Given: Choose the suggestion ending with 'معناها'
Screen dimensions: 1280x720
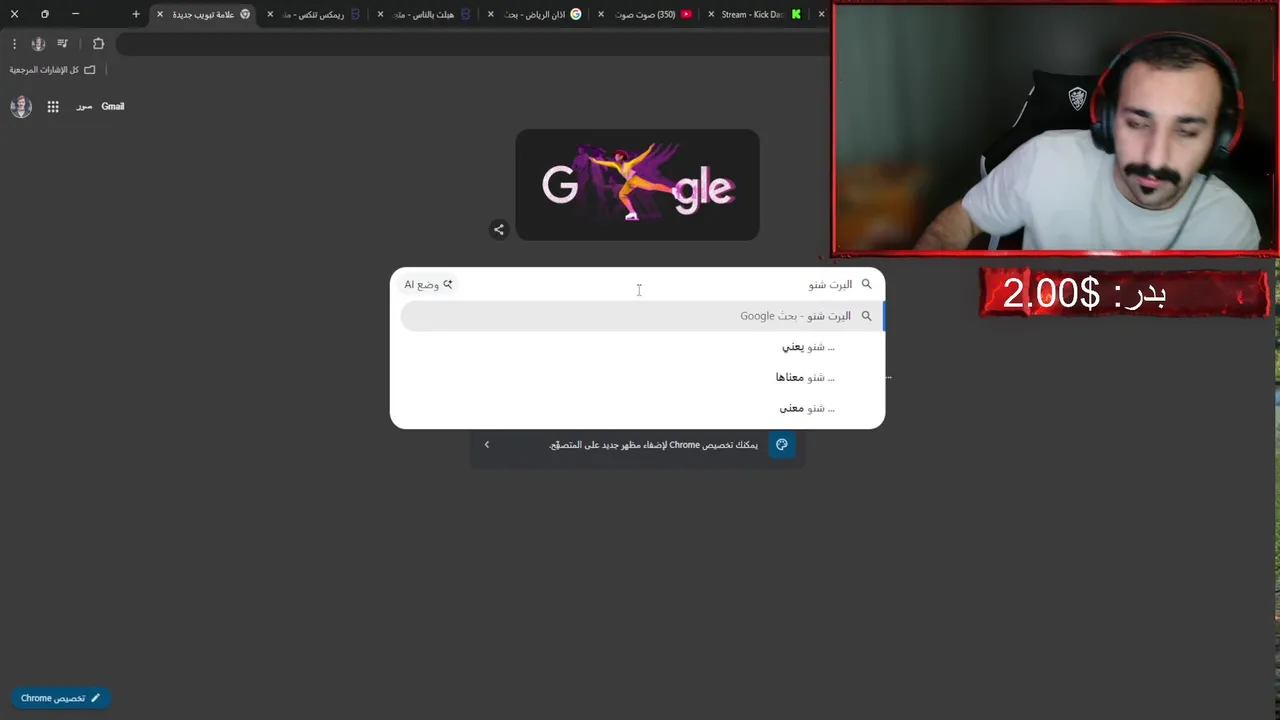Looking at the screenshot, I should coord(638,377).
